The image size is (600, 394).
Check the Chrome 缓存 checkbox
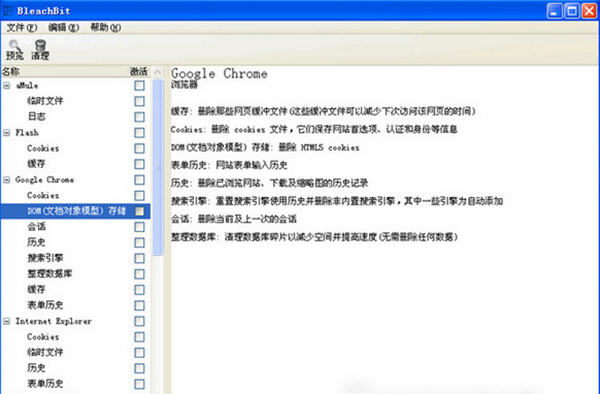click(139, 290)
